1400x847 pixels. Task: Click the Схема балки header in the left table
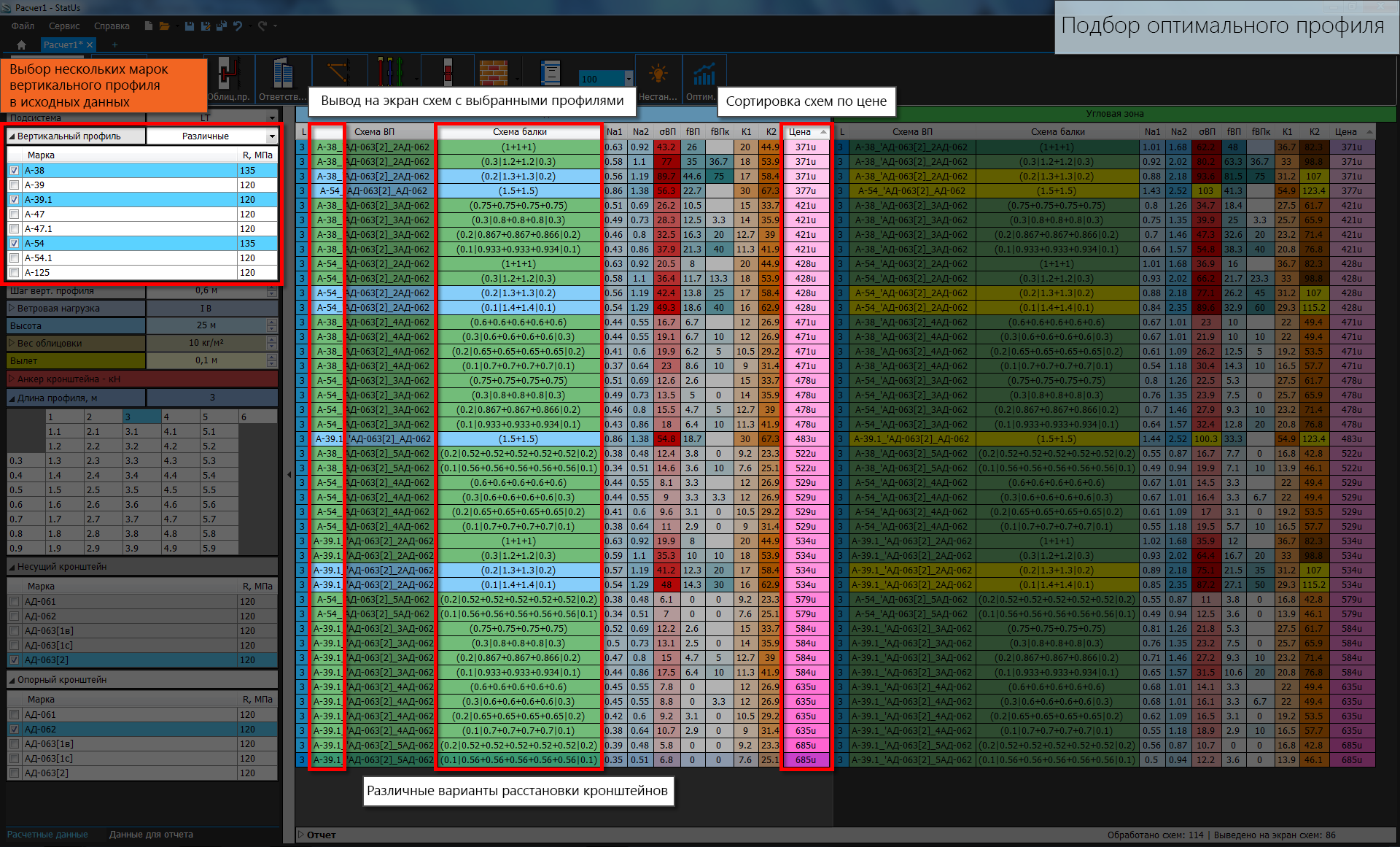[x=519, y=132]
